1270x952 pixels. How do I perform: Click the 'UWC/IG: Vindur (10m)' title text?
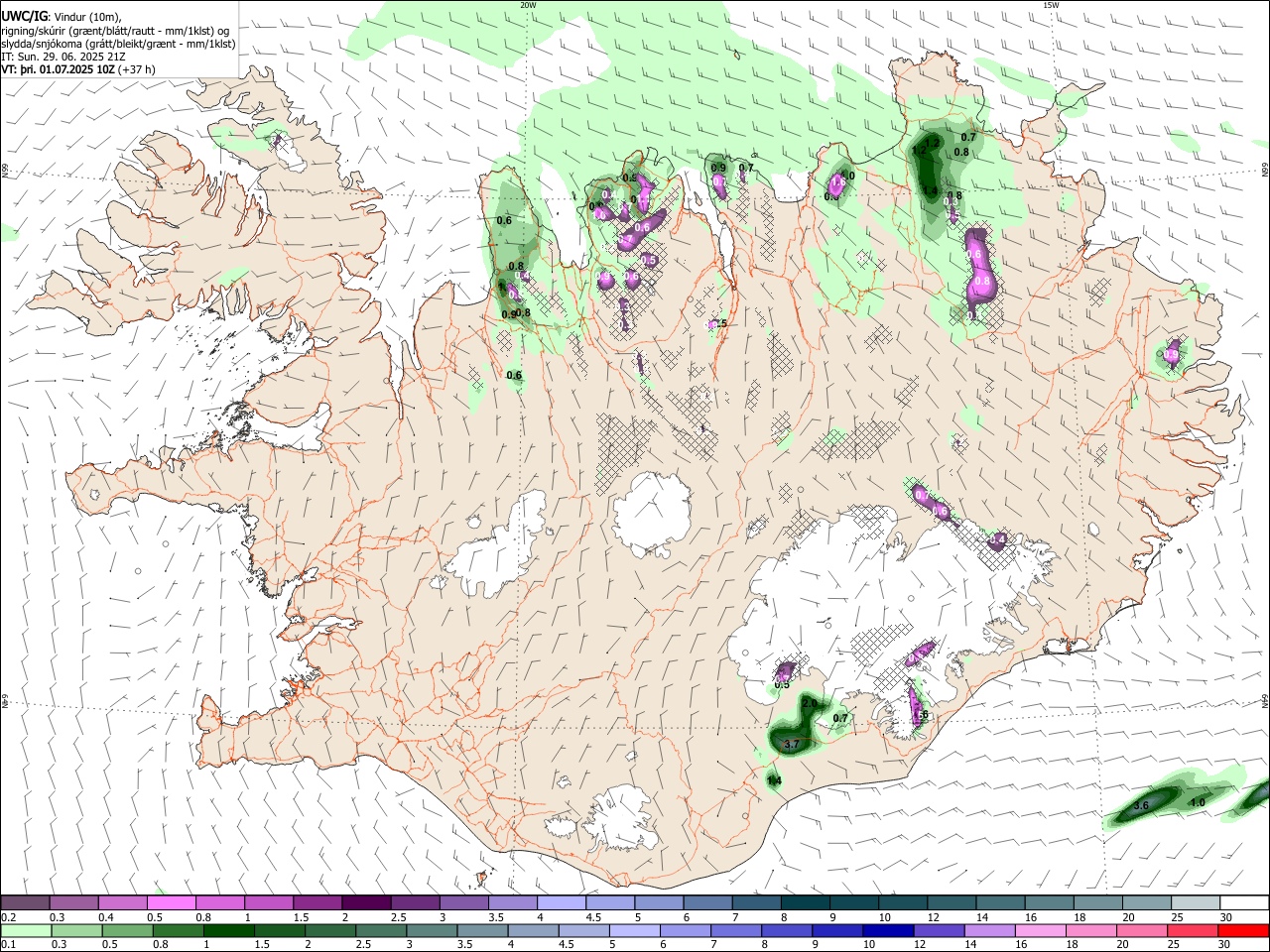coord(62,17)
